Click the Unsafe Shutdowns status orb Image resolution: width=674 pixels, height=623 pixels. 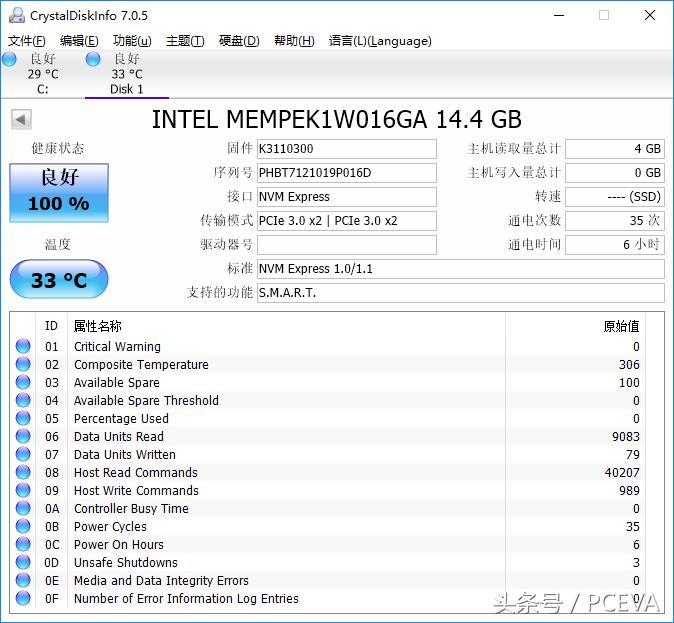point(23,563)
